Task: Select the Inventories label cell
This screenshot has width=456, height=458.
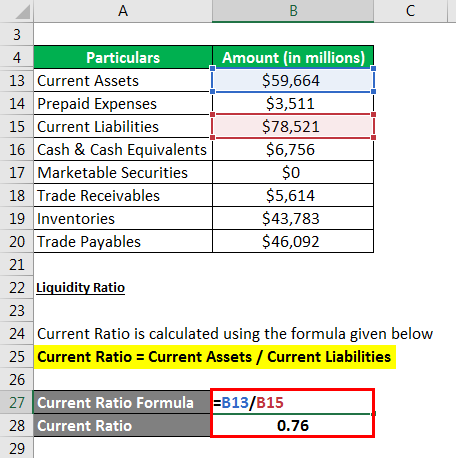Action: (123, 218)
